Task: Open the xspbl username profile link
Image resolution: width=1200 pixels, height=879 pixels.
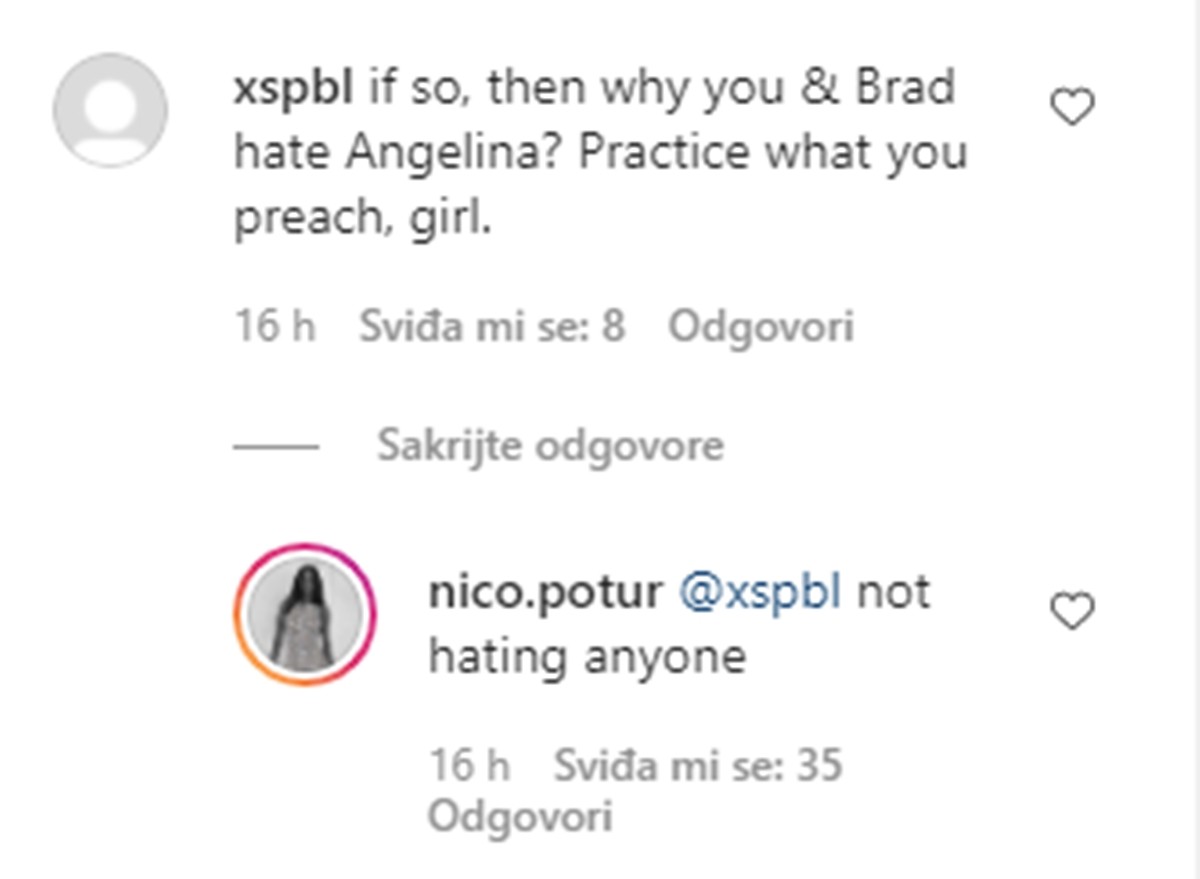Action: 293,89
